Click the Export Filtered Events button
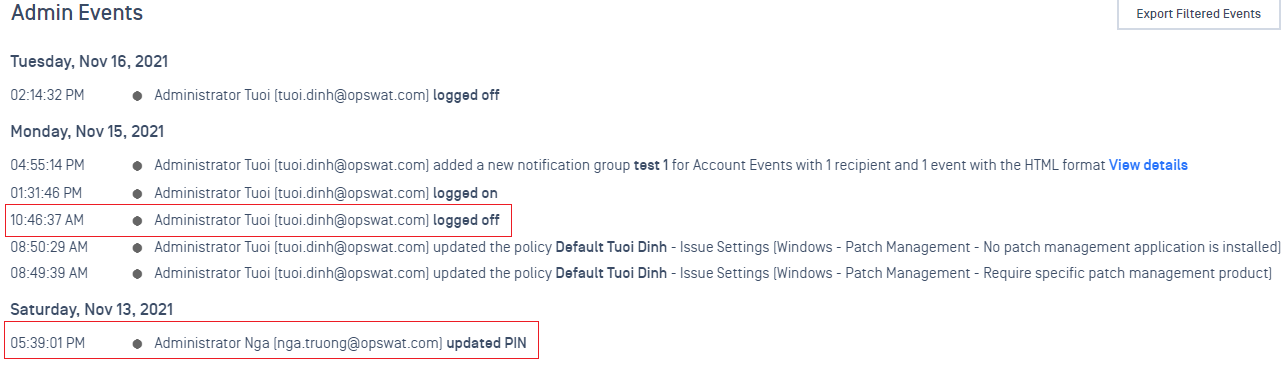 [x=1198, y=14]
